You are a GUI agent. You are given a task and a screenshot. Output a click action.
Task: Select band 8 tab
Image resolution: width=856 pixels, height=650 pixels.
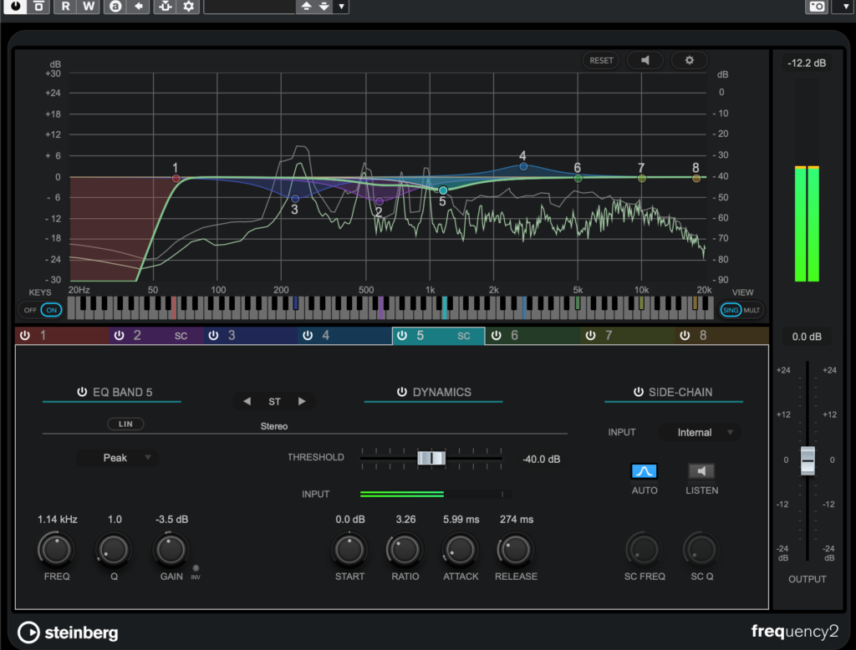click(722, 335)
